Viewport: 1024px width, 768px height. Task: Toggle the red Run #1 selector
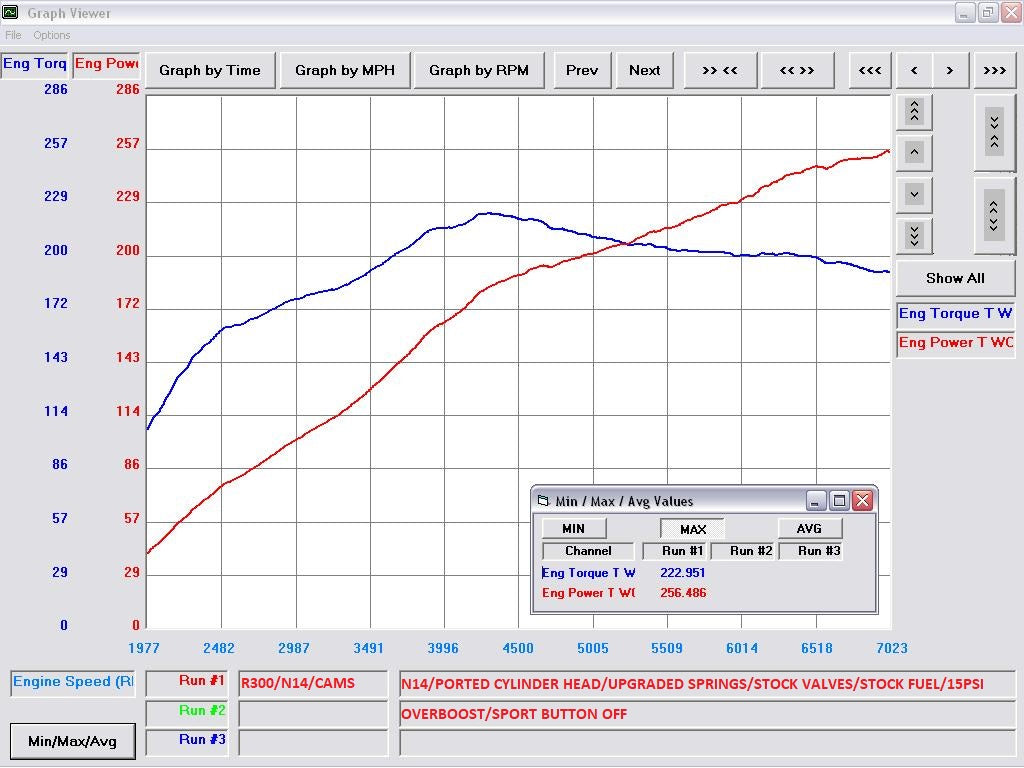pyautogui.click(x=188, y=682)
